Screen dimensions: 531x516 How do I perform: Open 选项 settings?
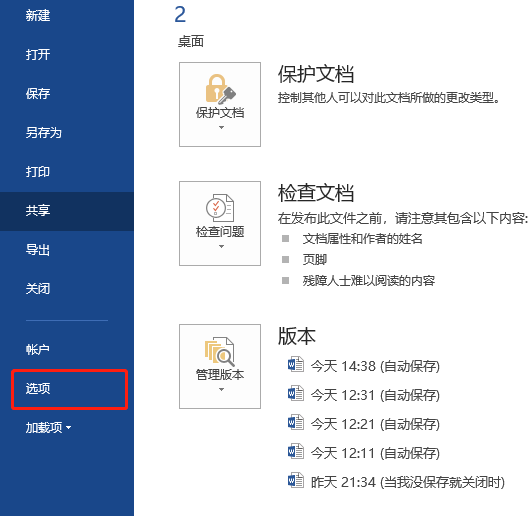coord(38,389)
